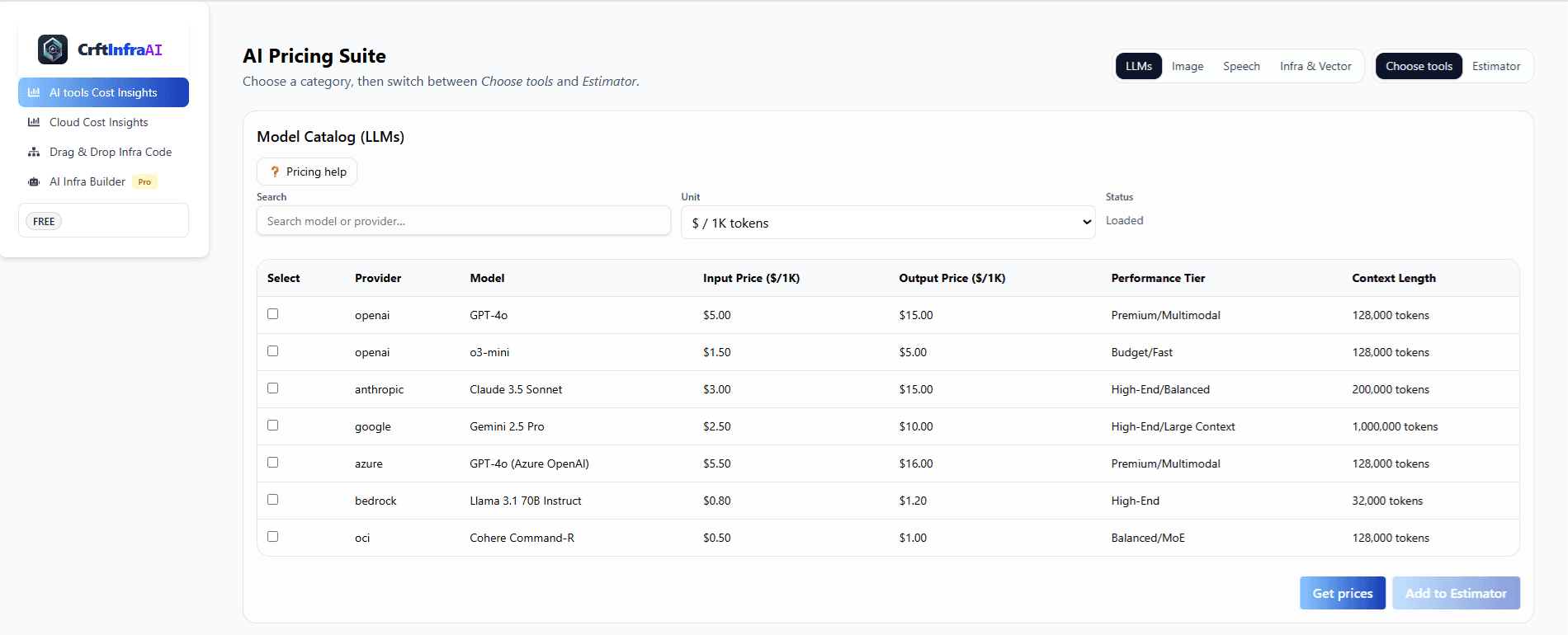Click the AI tools Cost Insights chart icon
This screenshot has width=1568, height=635.
[34, 92]
